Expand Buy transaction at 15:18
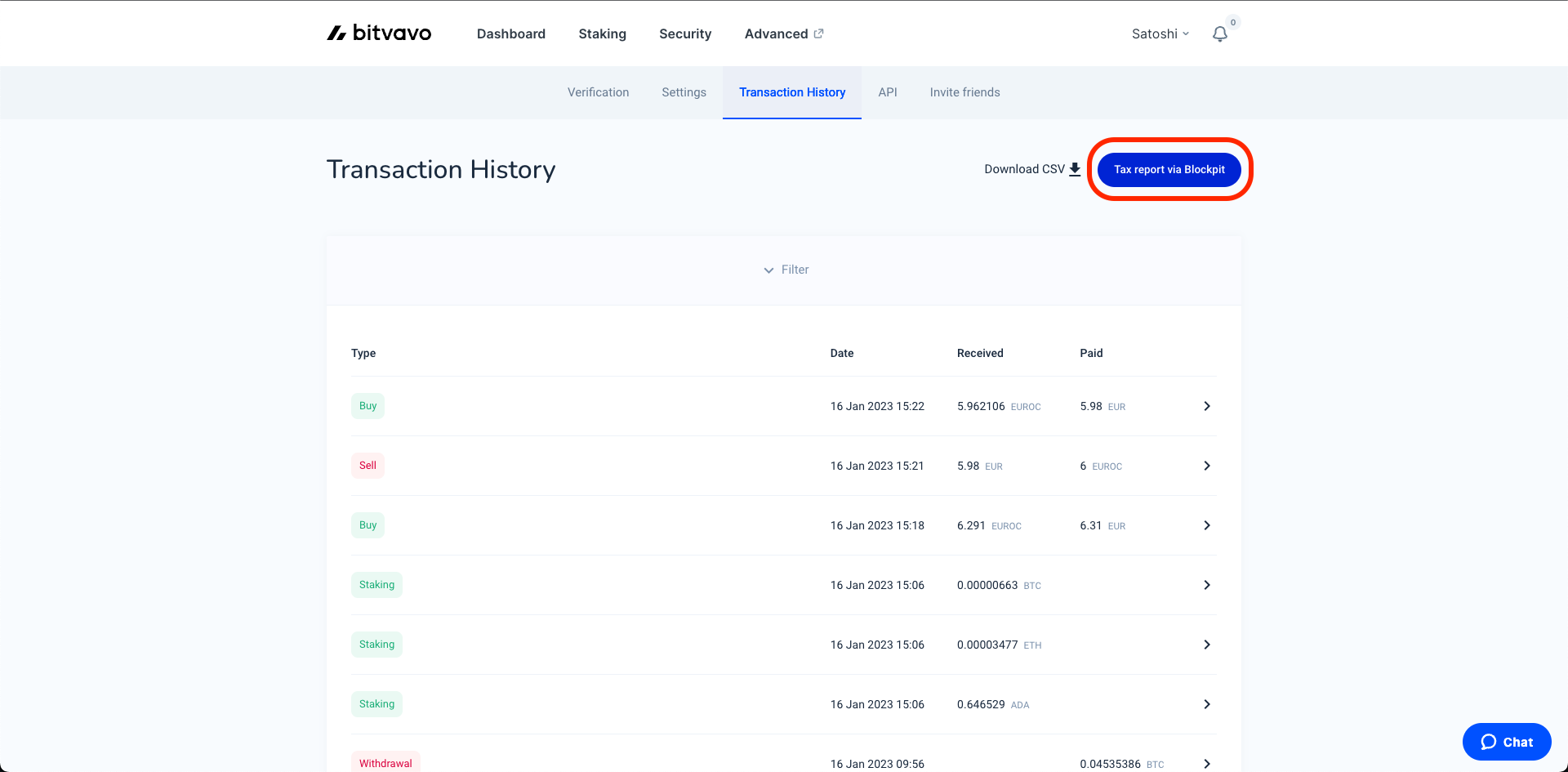The image size is (1568, 772). (x=1207, y=525)
